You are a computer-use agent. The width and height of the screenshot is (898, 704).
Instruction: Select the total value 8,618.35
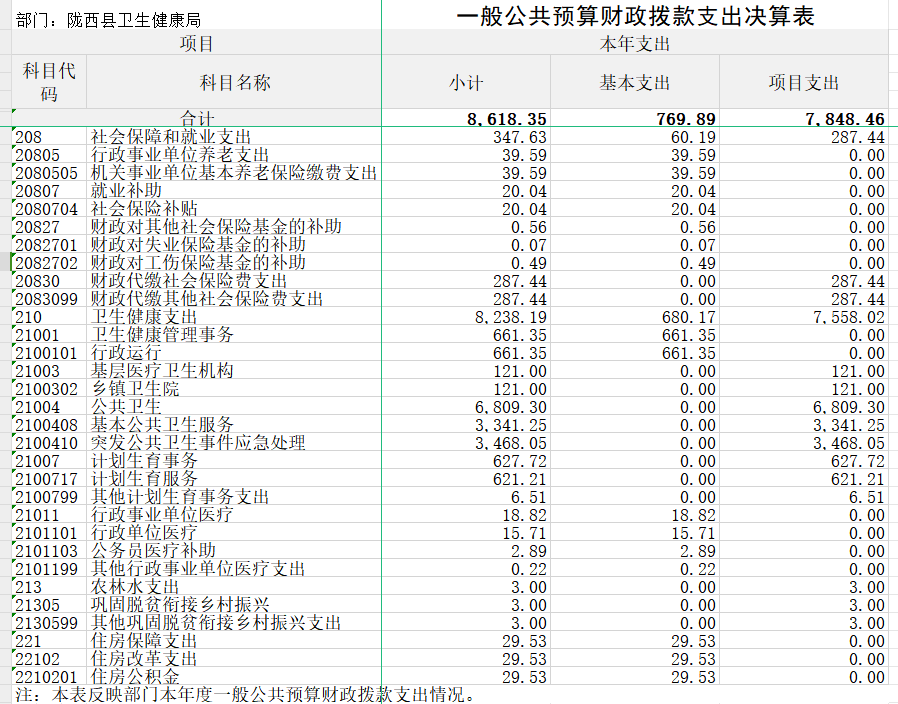(x=507, y=119)
